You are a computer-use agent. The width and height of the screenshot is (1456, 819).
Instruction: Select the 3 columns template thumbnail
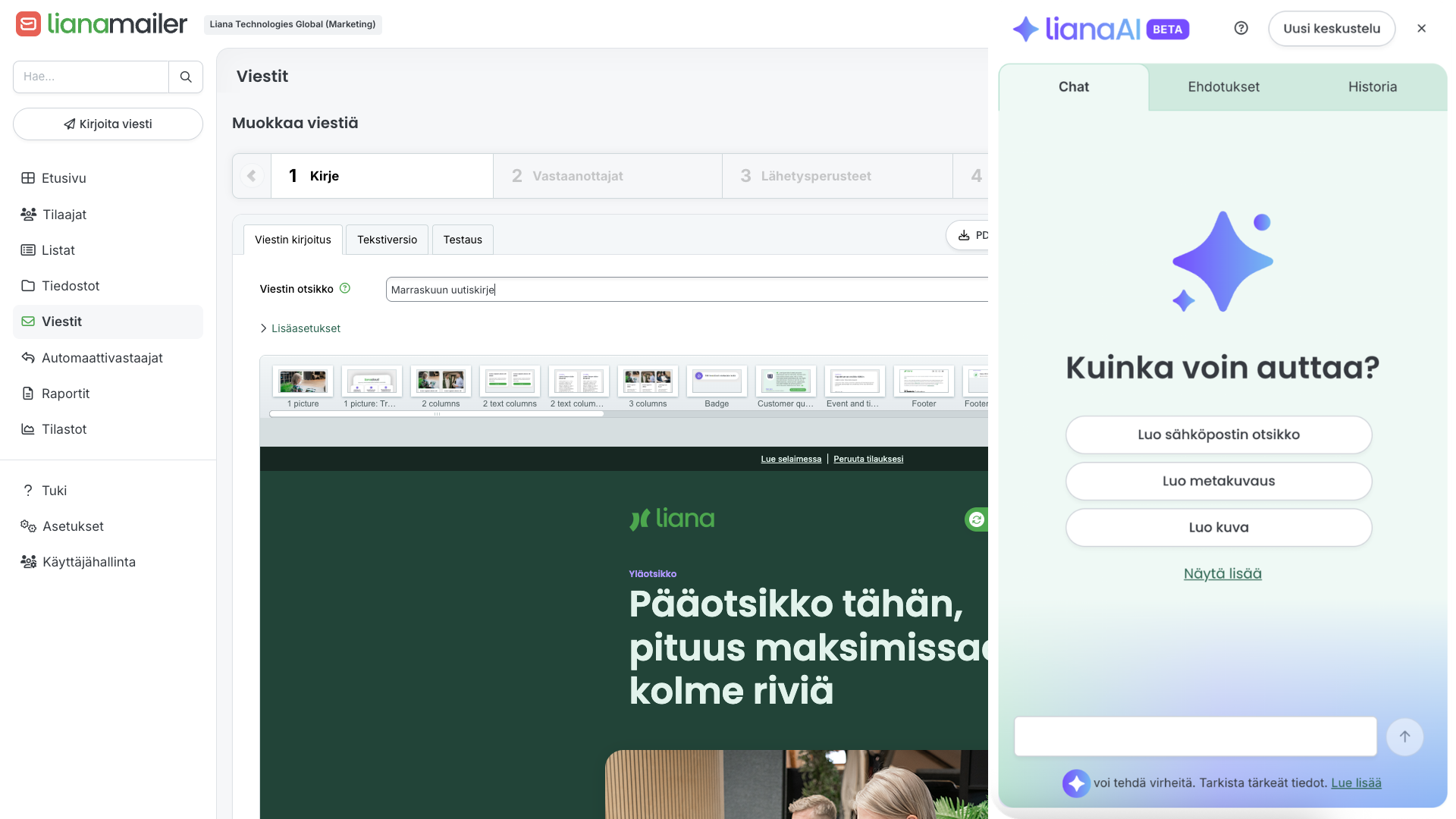point(648,381)
